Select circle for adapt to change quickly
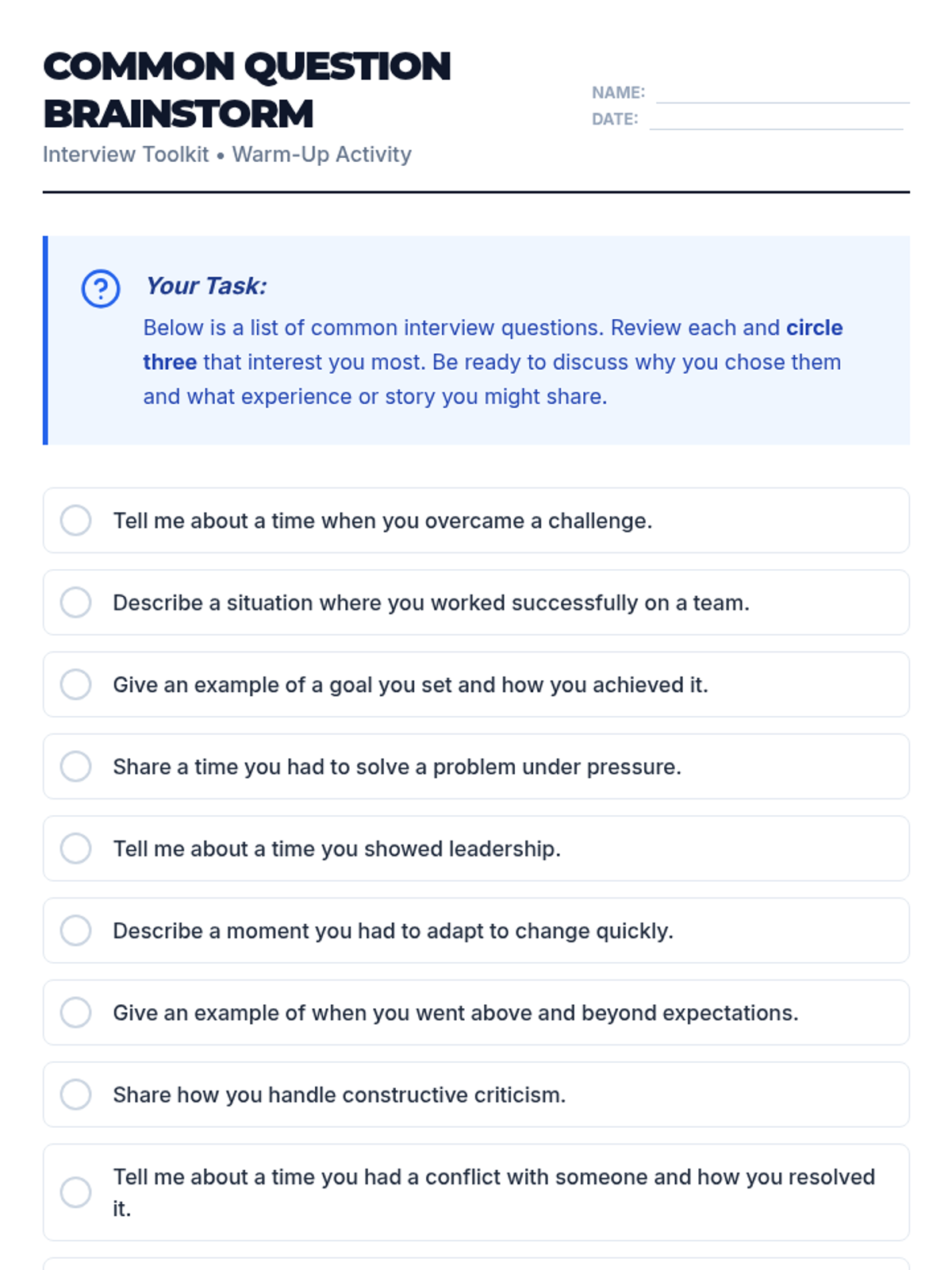The height and width of the screenshot is (1270, 952). click(x=76, y=930)
